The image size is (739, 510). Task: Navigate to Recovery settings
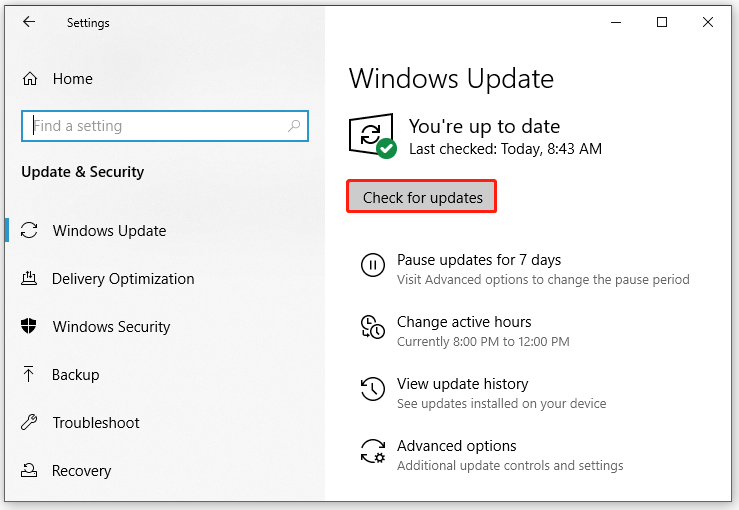click(81, 471)
